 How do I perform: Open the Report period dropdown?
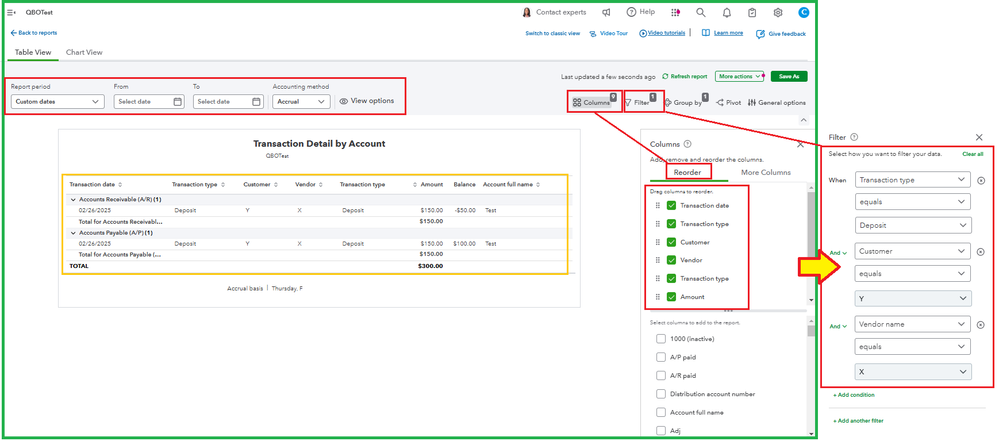point(56,101)
